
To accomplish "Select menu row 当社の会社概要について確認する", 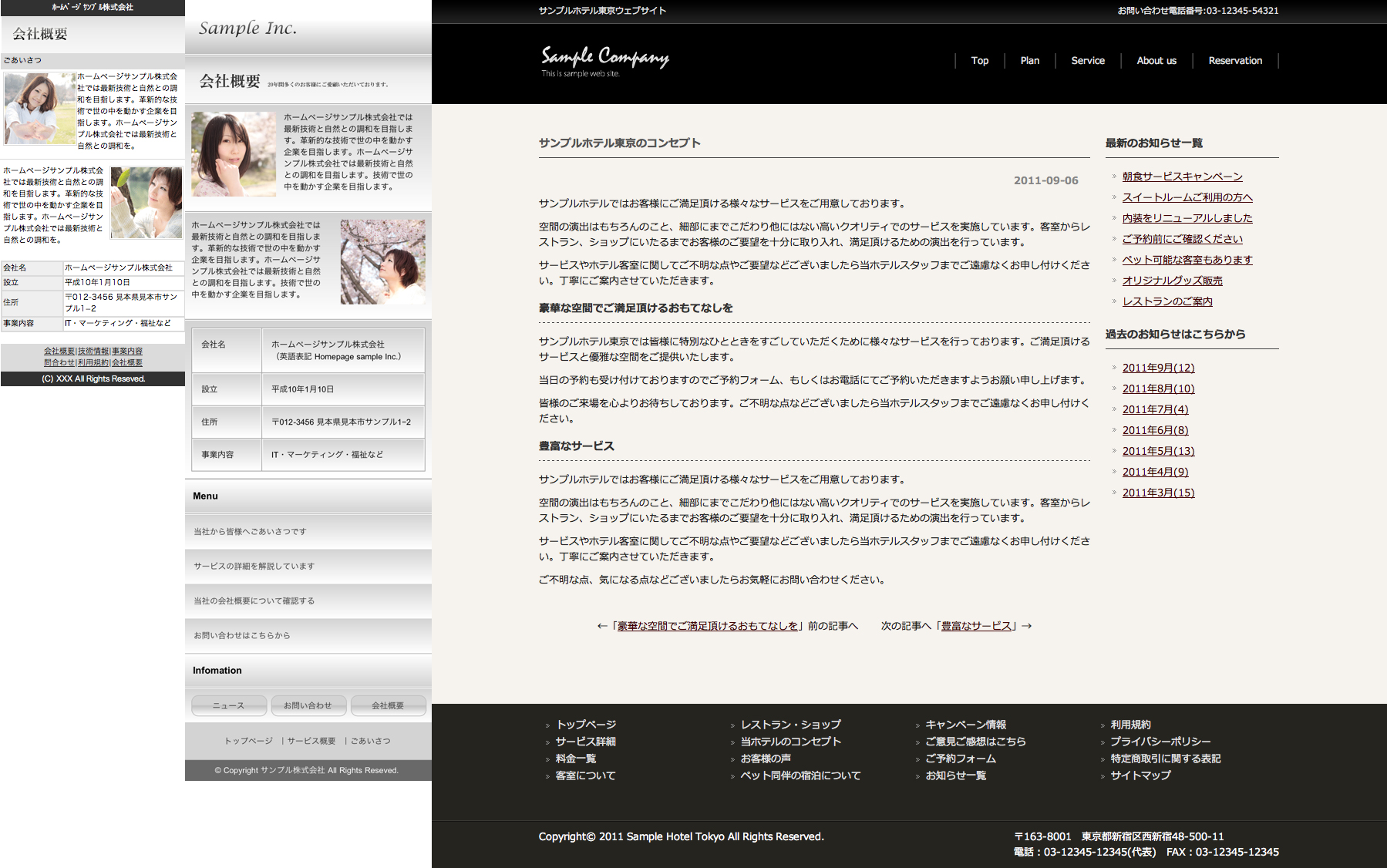I will [x=308, y=601].
